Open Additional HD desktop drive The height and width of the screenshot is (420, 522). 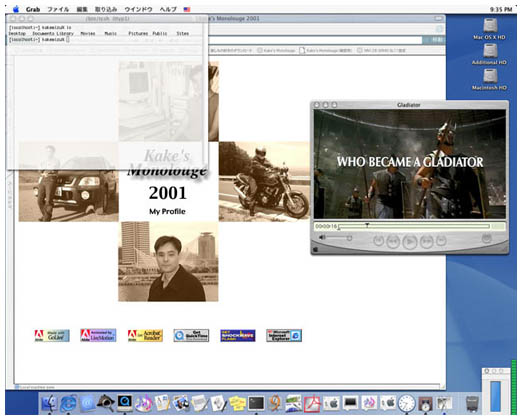coord(489,54)
